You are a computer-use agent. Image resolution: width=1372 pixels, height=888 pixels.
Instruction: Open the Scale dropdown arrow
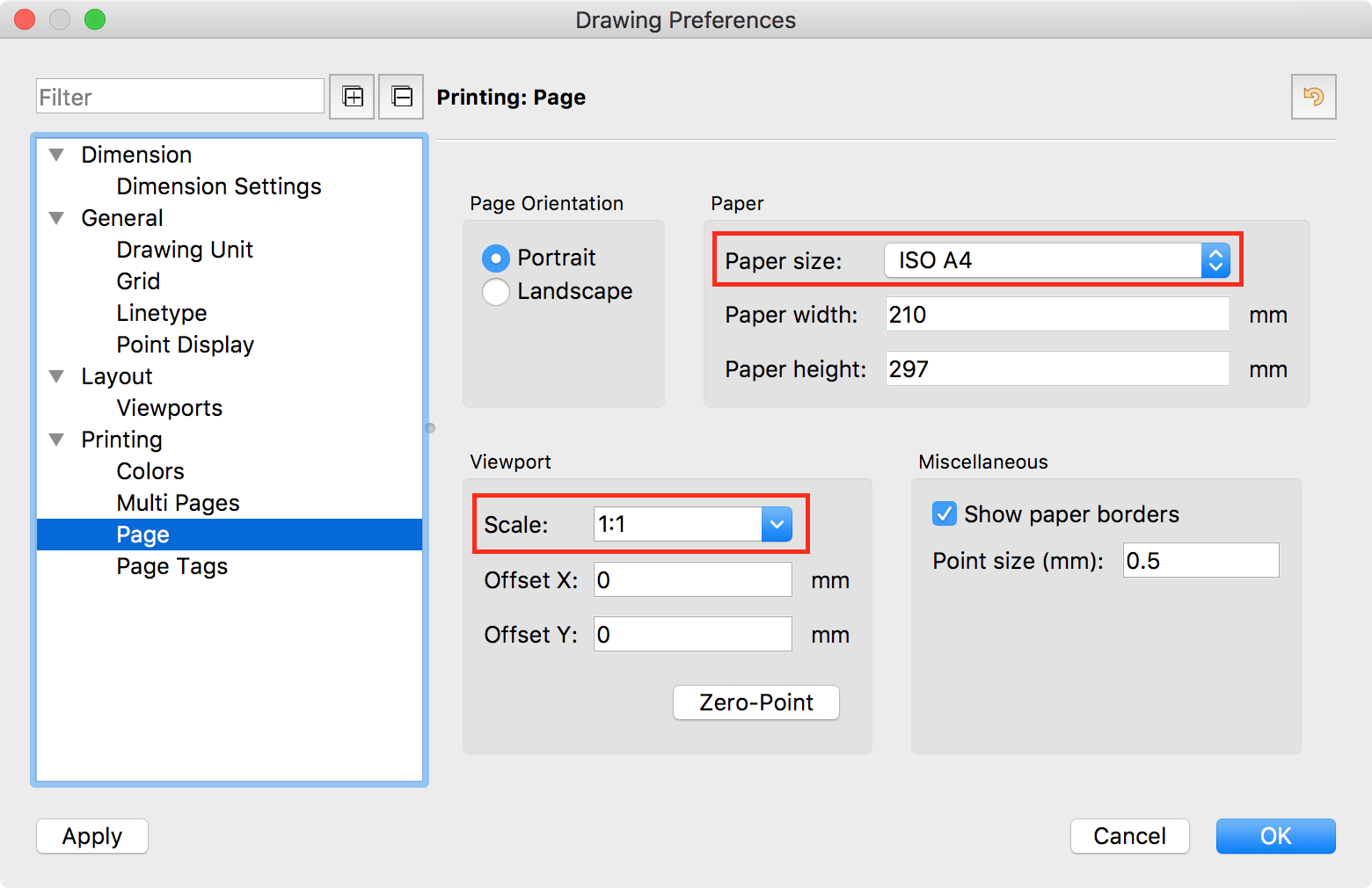point(777,525)
